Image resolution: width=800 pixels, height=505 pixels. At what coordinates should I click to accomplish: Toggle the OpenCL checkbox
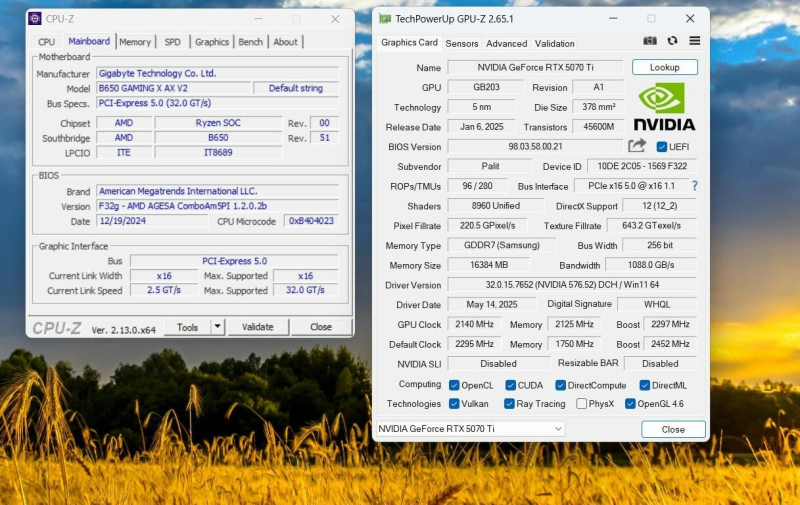click(x=455, y=385)
